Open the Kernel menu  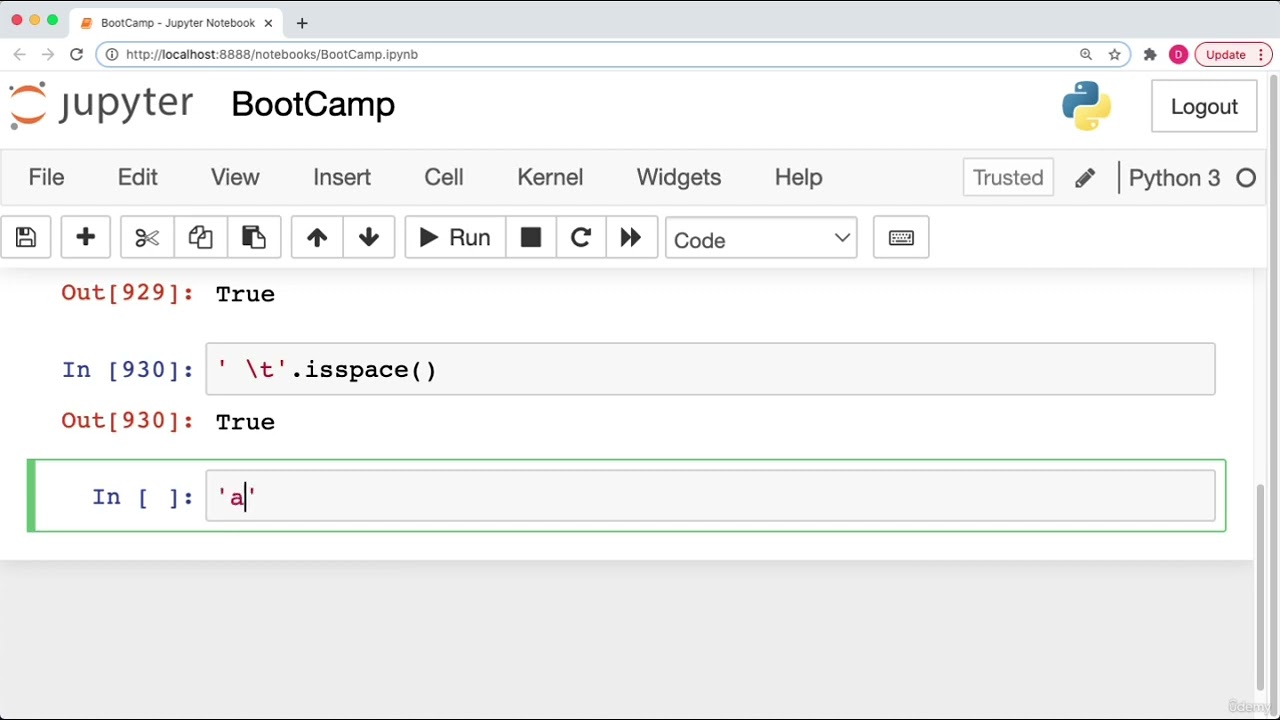pyautogui.click(x=550, y=177)
